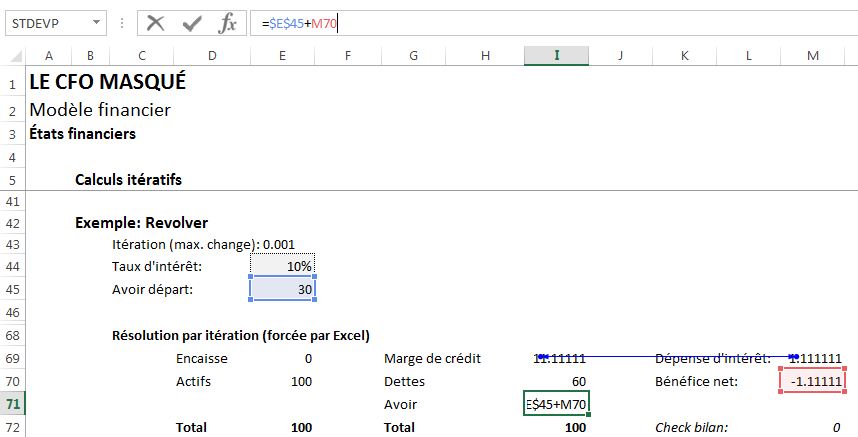Click the 'Bénéfice net:' label
Screen dimensions: 858x437
696,381
